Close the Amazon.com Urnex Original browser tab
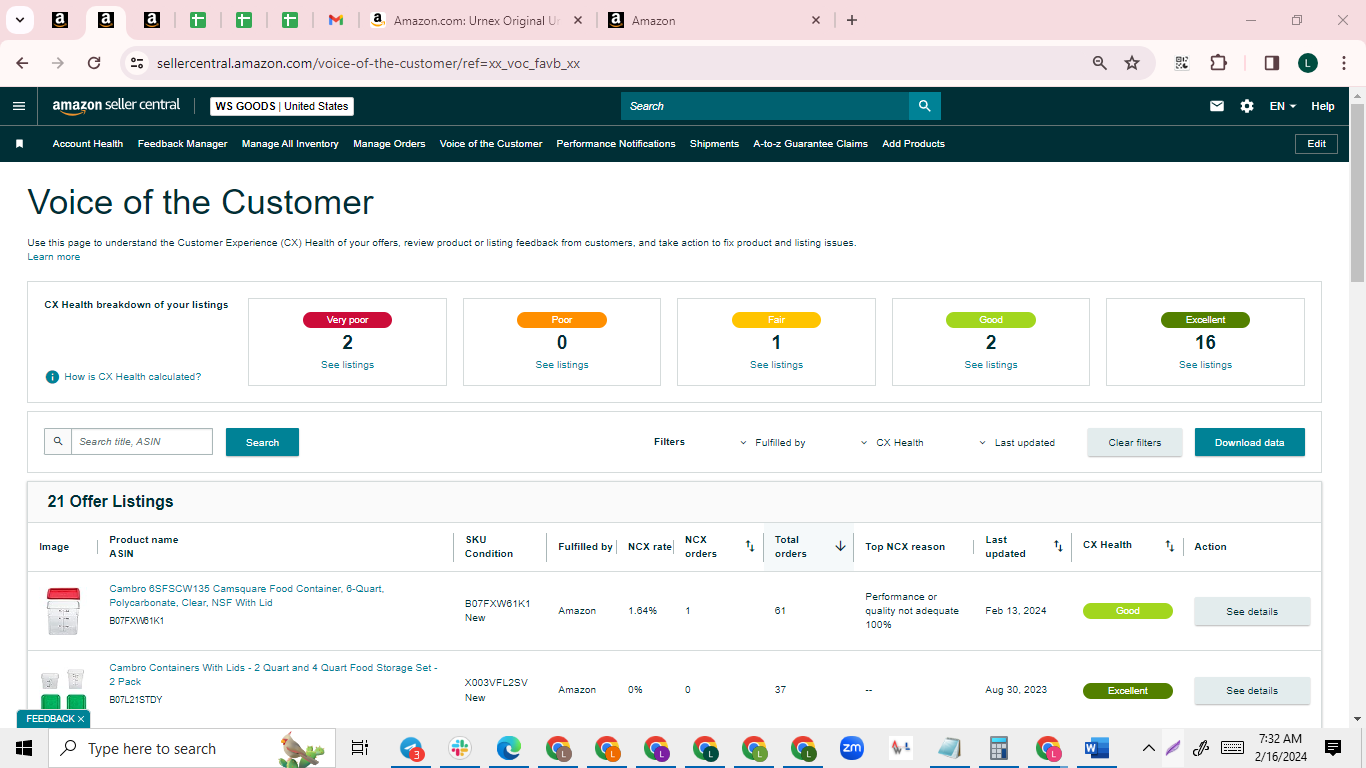Image resolution: width=1366 pixels, height=768 pixels. pos(578,20)
